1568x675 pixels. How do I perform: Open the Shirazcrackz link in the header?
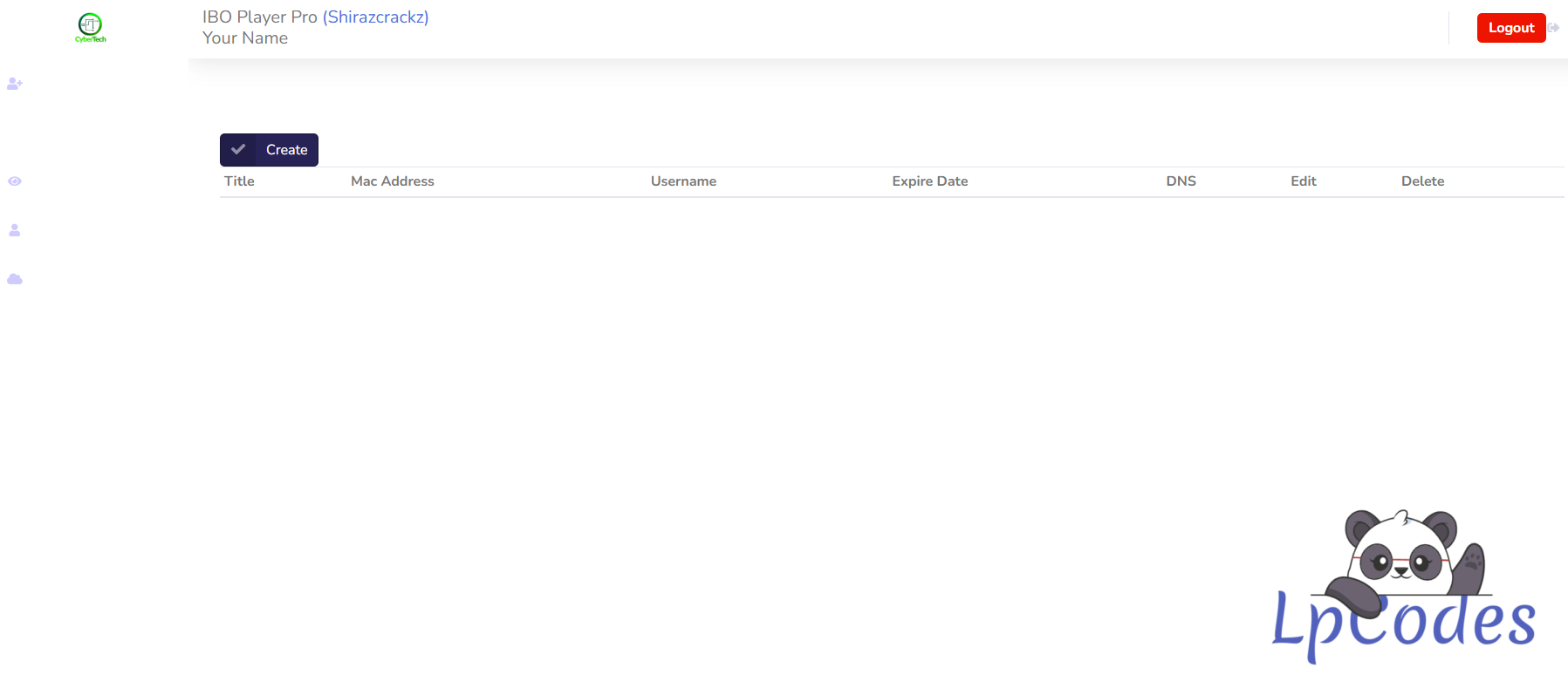375,17
